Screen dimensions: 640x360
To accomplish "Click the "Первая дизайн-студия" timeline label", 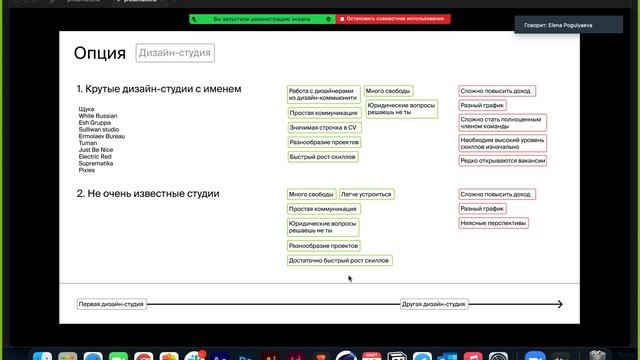I will (111, 304).
